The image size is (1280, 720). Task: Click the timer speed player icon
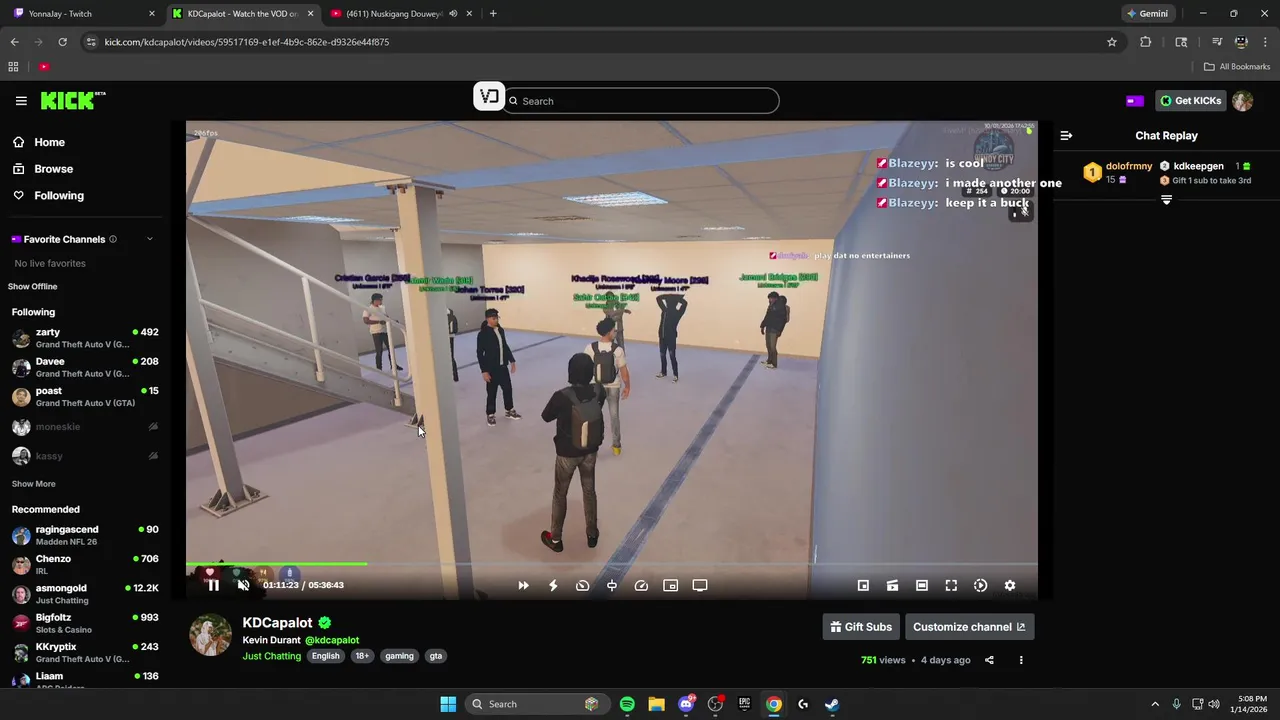pos(582,586)
